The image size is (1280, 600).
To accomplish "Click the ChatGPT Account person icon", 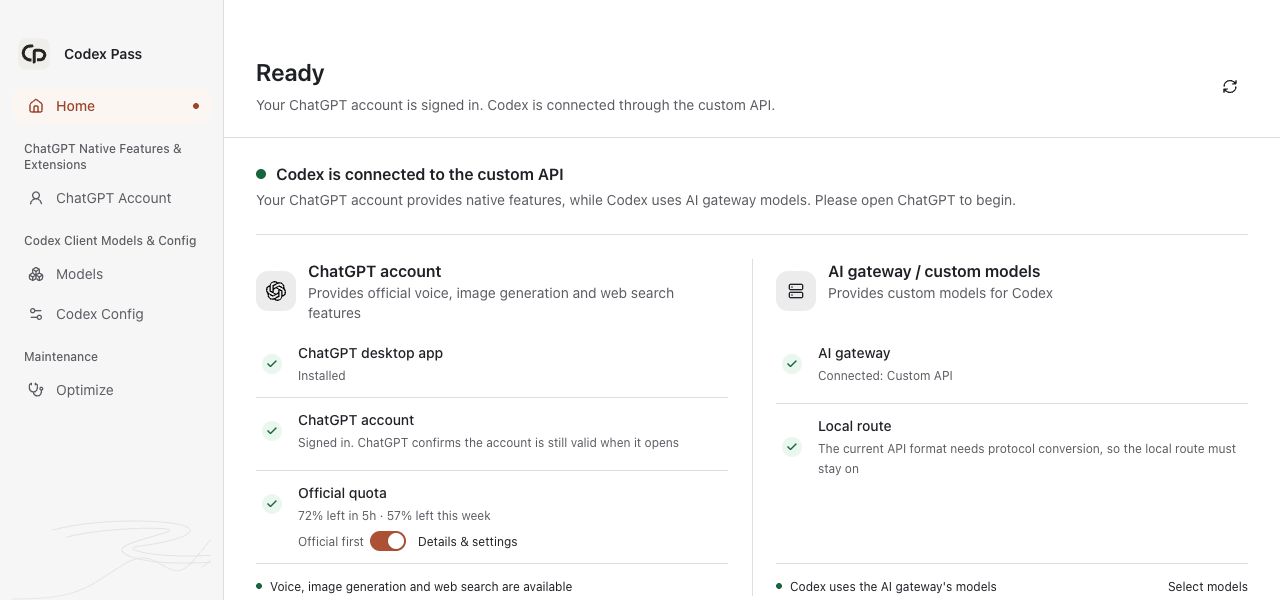I will point(36,198).
